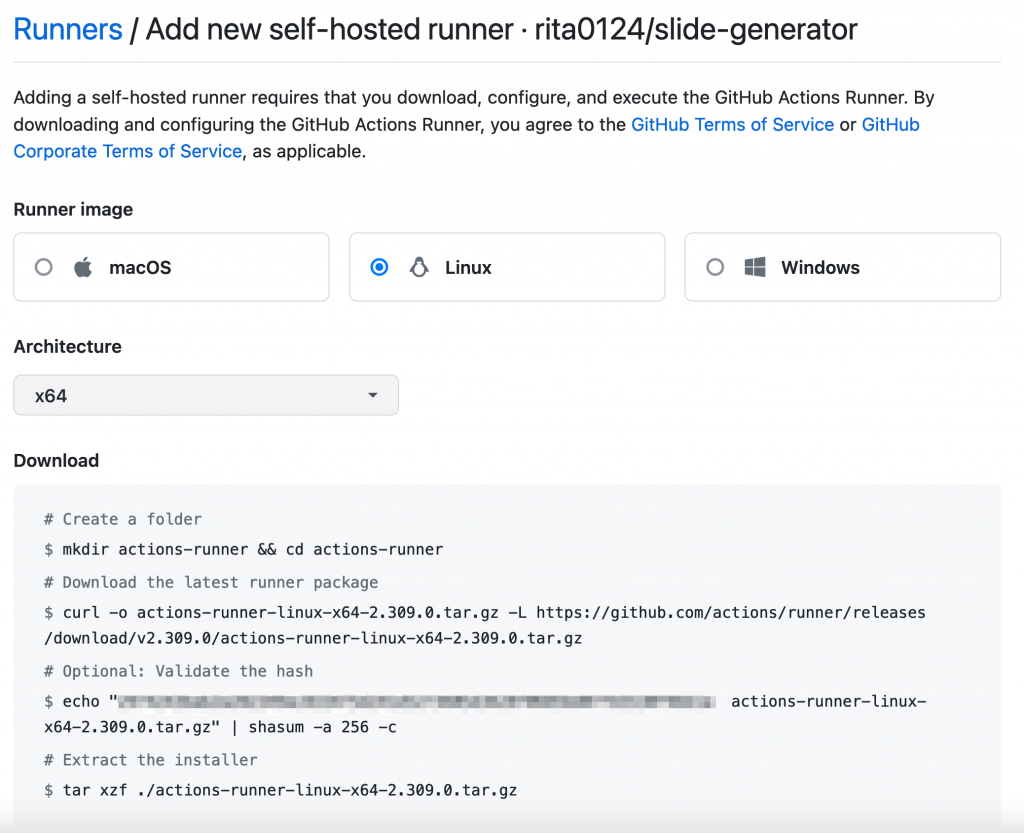
Task: Click the mkdir actions-runner command line
Action: coord(244,550)
